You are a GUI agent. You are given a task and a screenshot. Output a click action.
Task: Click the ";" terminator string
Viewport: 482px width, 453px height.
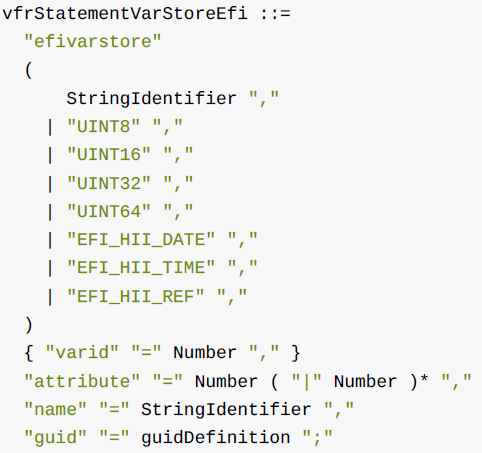[x=317, y=438]
